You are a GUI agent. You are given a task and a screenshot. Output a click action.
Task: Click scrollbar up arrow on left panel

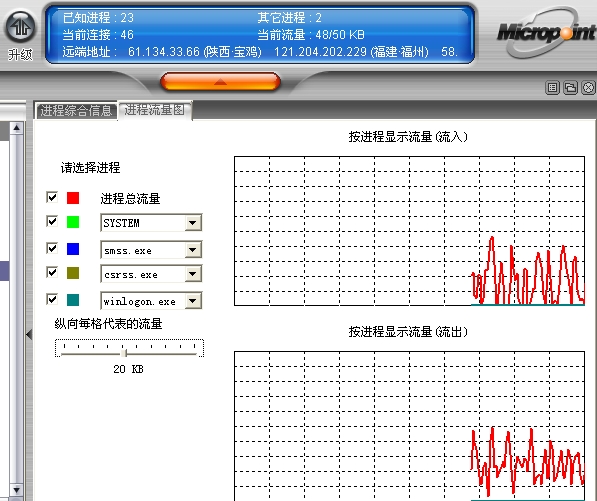pyautogui.click(x=16, y=128)
